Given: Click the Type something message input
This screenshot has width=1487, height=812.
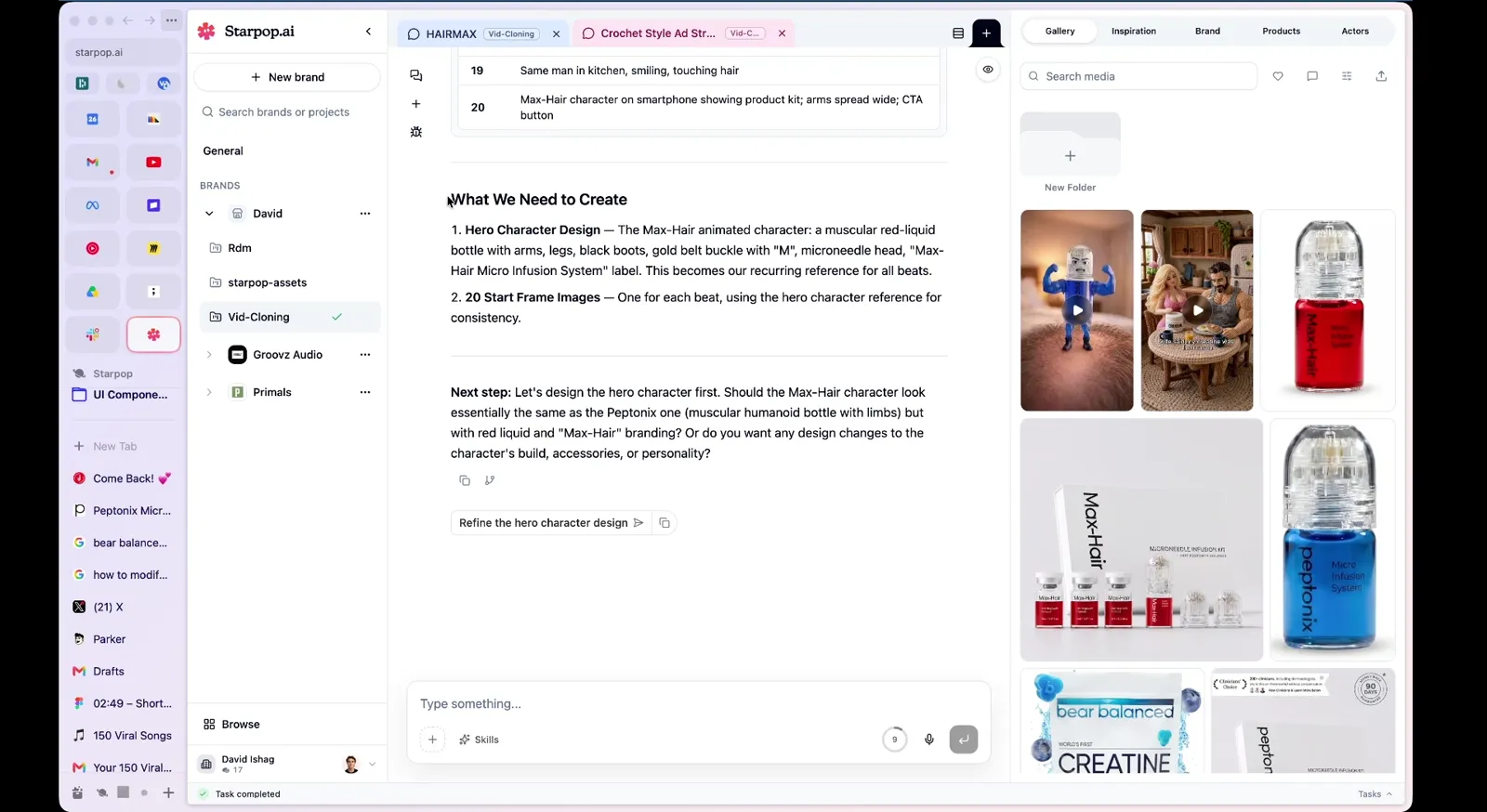Looking at the screenshot, I should [697, 704].
